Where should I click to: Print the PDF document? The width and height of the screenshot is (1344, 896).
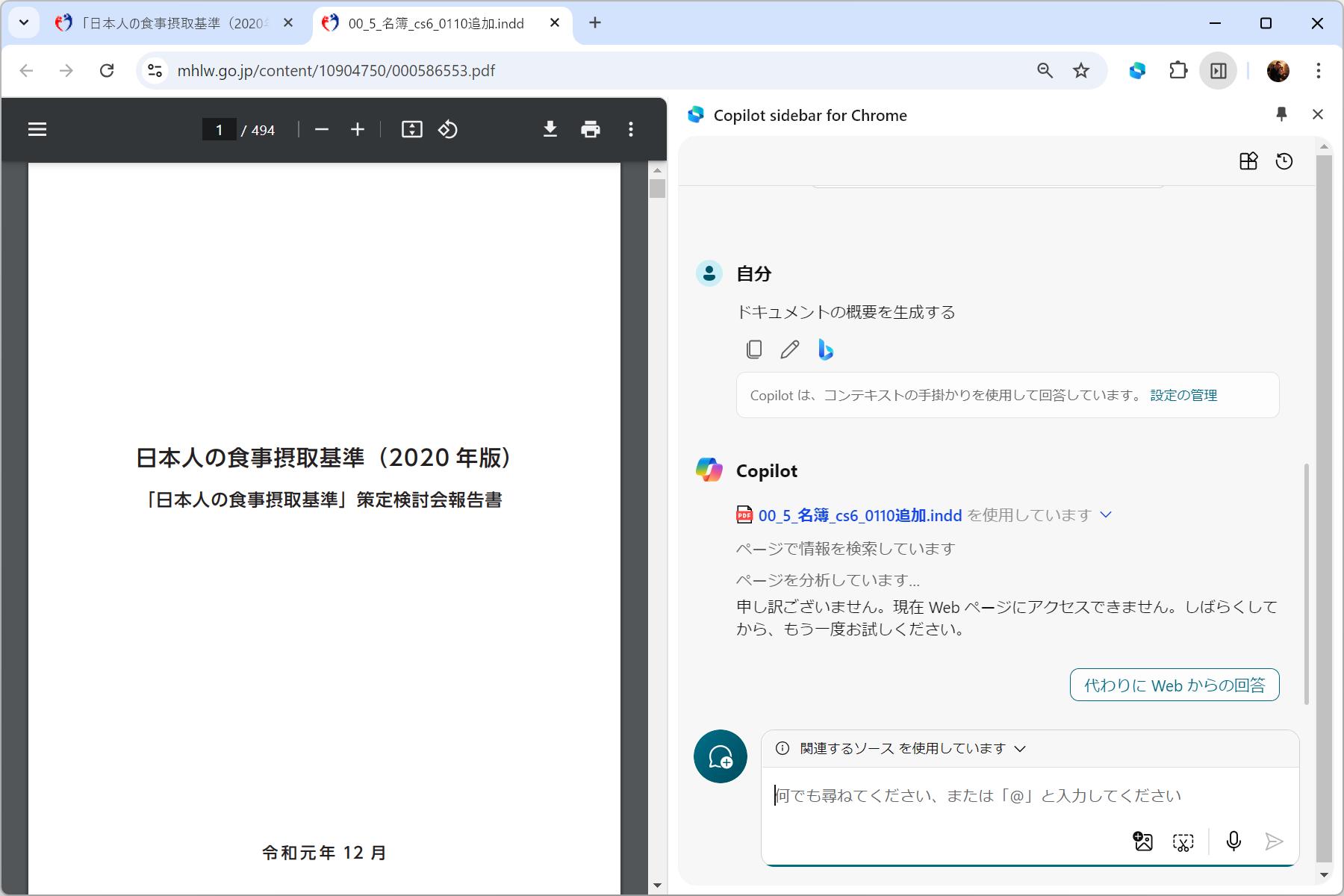[591, 130]
